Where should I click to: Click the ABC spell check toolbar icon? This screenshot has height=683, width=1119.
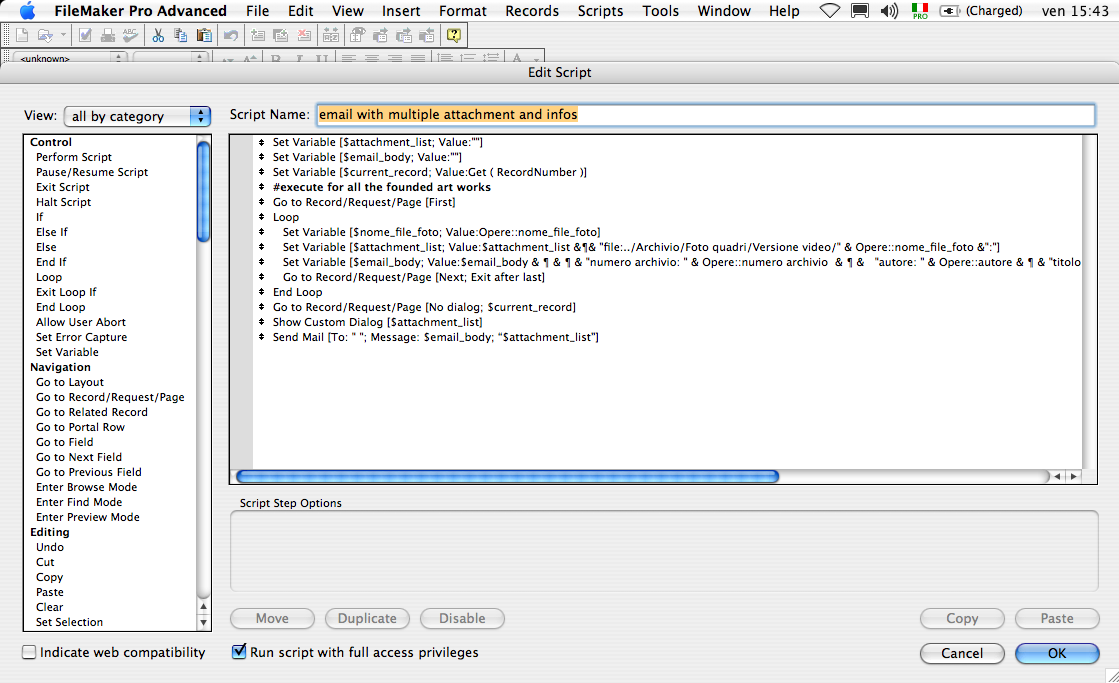pos(130,35)
